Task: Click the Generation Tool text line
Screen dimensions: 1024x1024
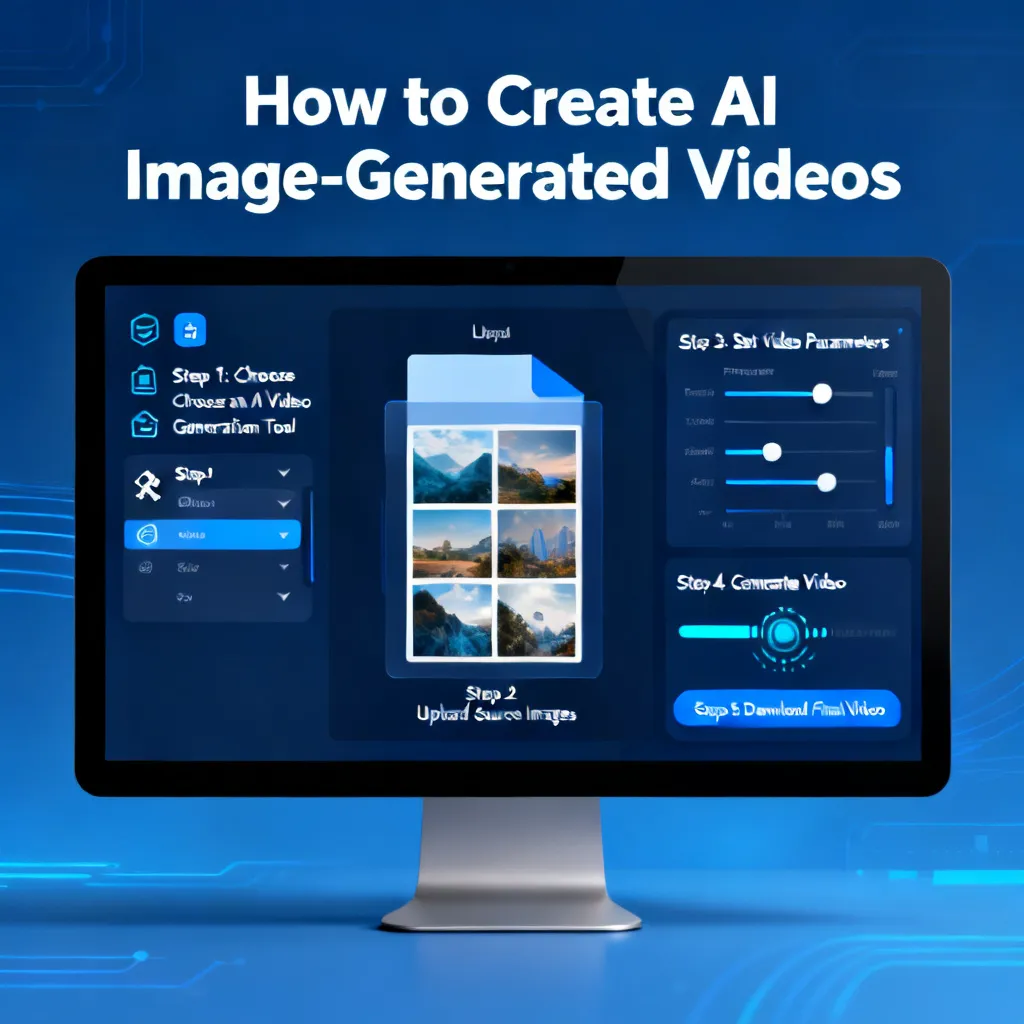Action: pyautogui.click(x=234, y=426)
